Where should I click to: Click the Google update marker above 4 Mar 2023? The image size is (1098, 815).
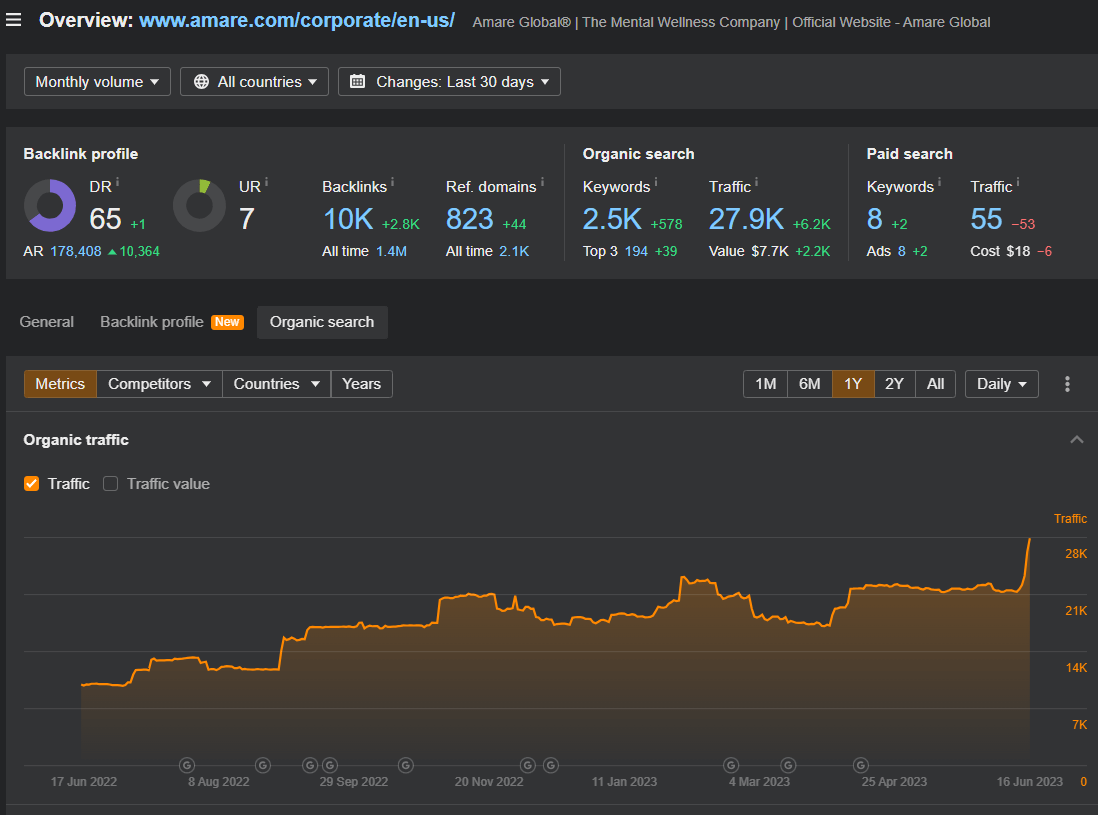[x=731, y=765]
